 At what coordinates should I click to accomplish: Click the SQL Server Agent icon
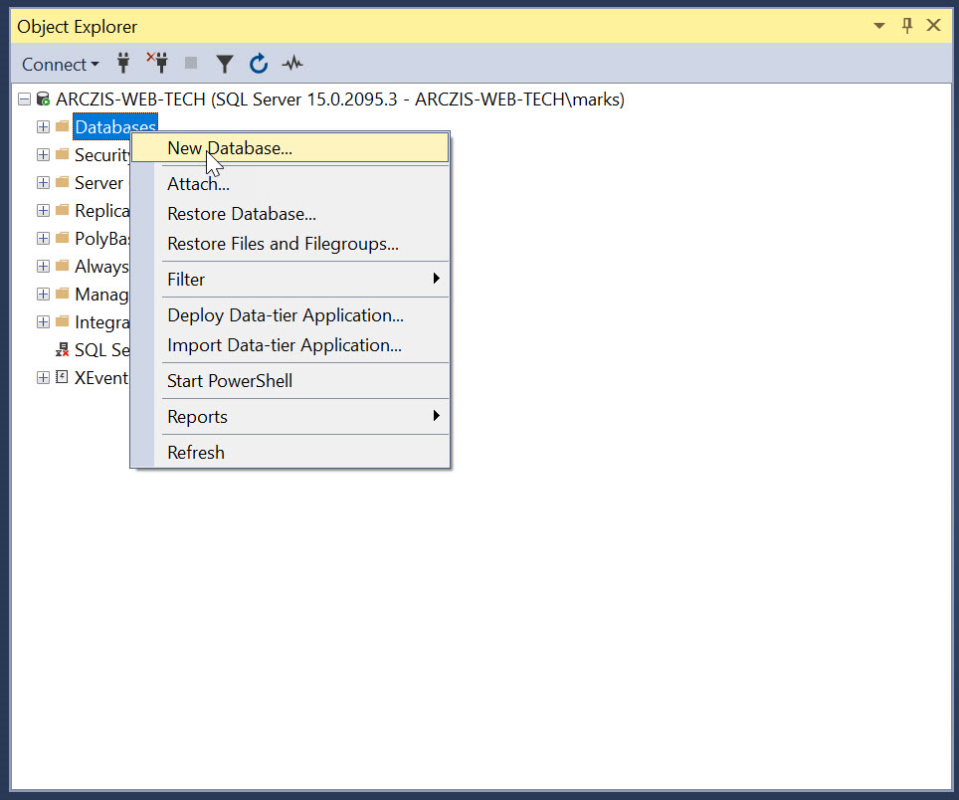62,349
